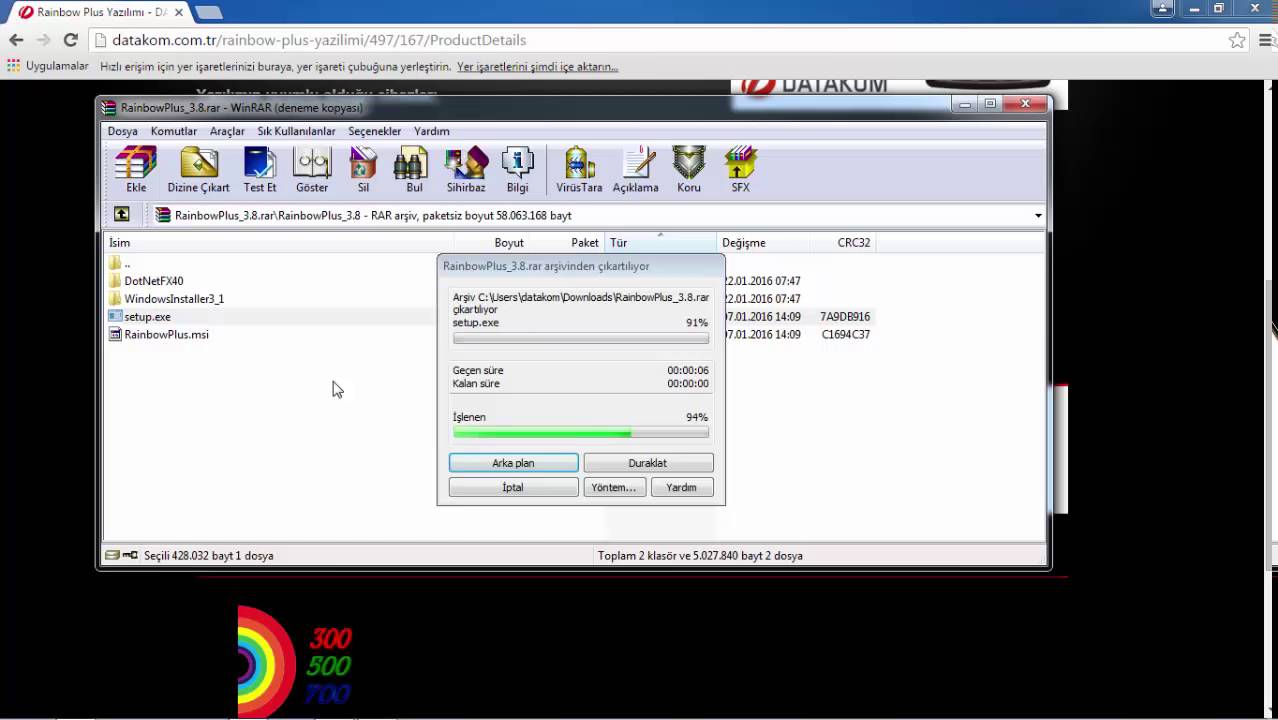Open the Yardım menu in menu bar
1278x720 pixels.
pos(432,131)
